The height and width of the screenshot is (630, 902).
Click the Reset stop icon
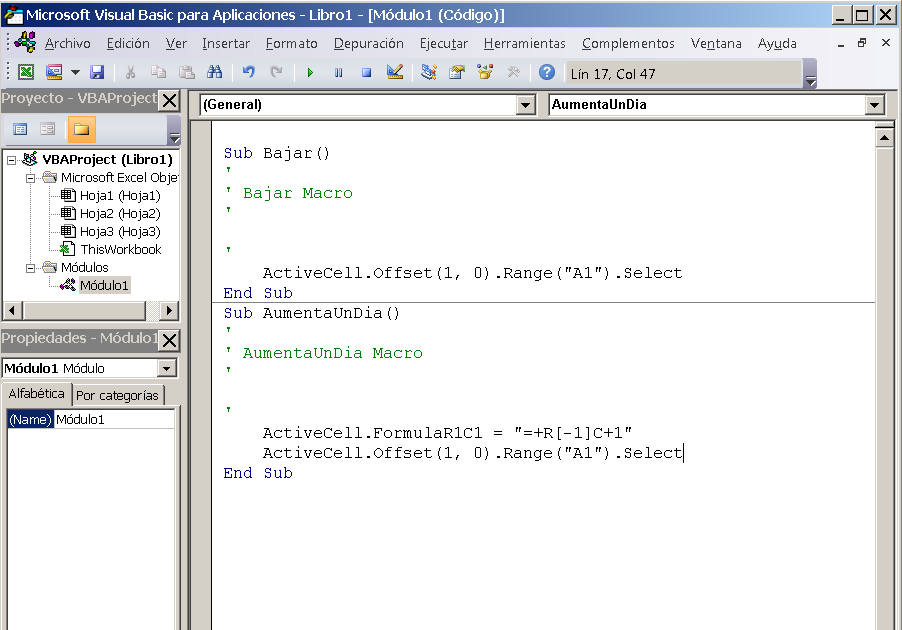pyautogui.click(x=366, y=72)
